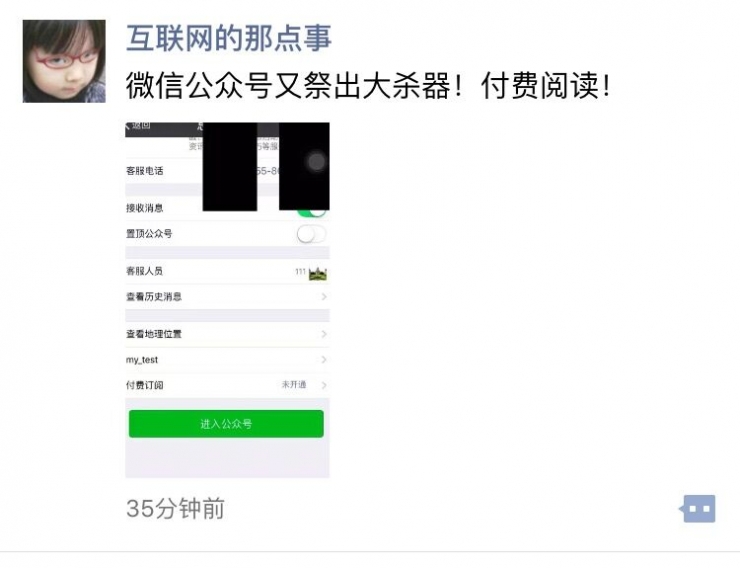Open the 付费订阅 label
Screen dimensions: 740x568
tap(144, 385)
